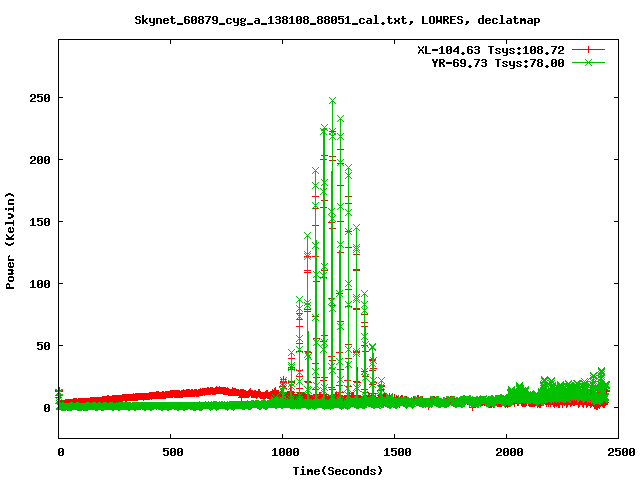Click the tallest green peak marker near 250
Screen dimensions: 640x480
pos(332,101)
